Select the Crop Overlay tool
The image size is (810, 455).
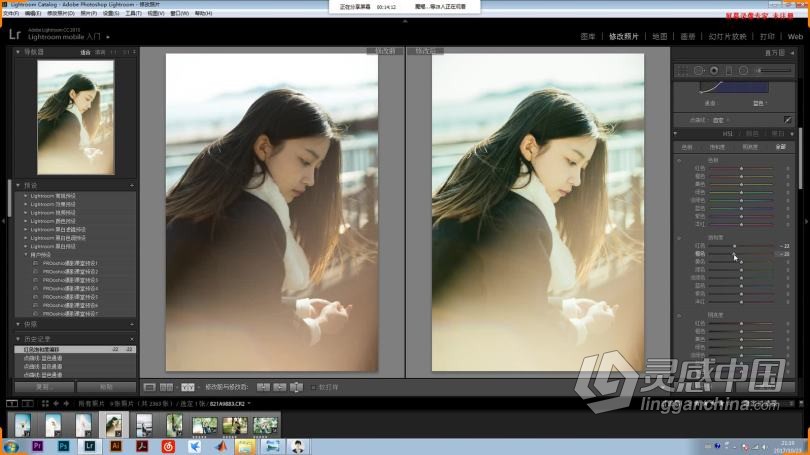(x=682, y=70)
